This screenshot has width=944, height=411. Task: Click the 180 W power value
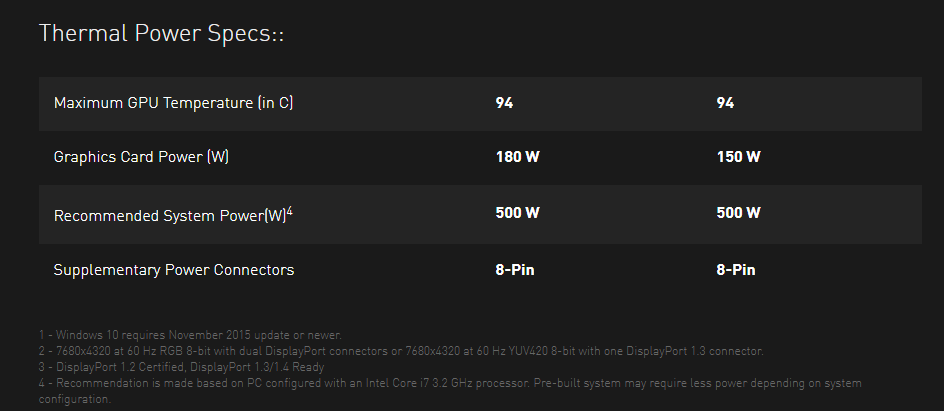point(517,157)
